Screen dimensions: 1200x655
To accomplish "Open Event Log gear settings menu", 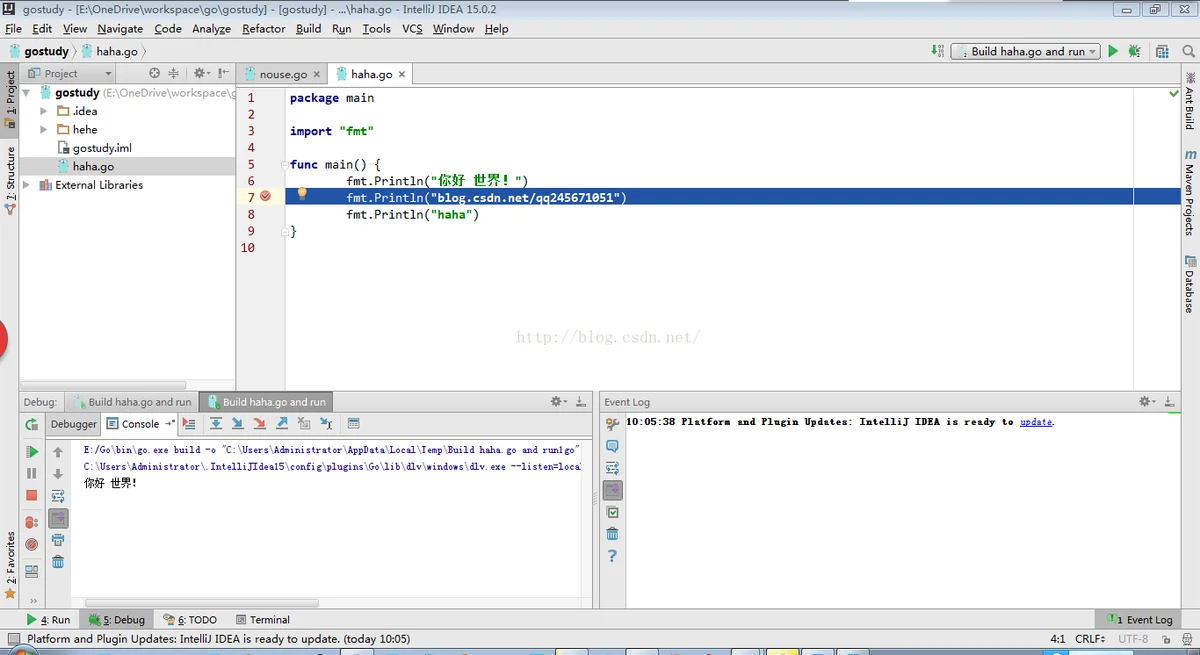I will click(1146, 401).
